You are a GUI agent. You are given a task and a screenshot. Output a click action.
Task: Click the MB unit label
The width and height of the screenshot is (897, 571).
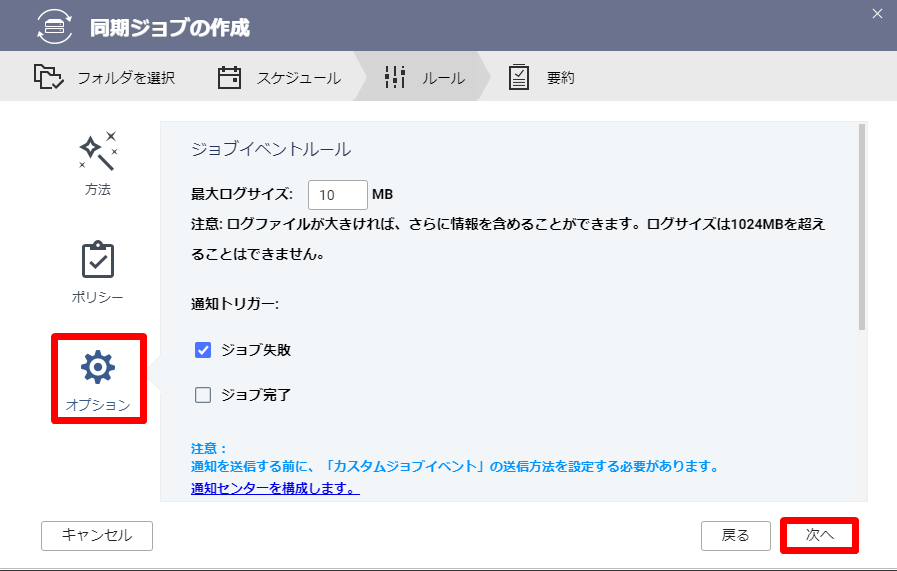coord(382,195)
